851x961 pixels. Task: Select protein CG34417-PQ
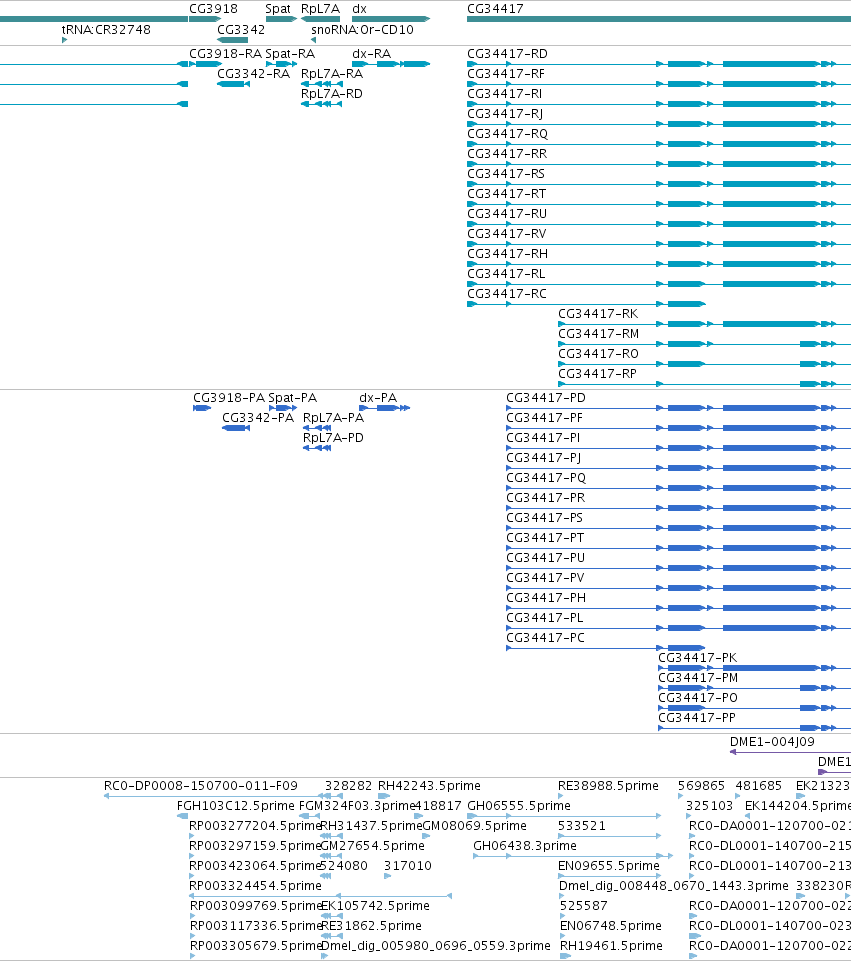point(546,478)
